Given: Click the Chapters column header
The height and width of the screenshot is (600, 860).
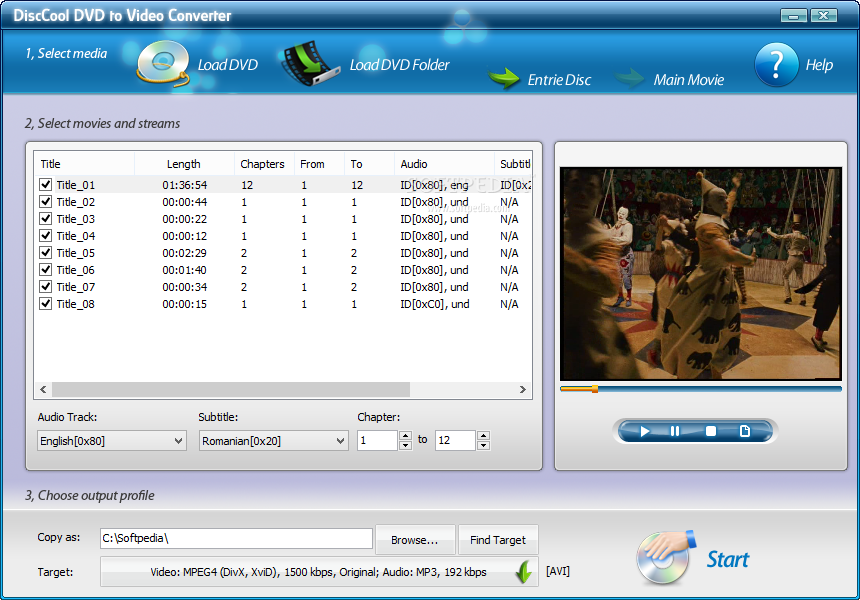Looking at the screenshot, I should click(x=264, y=164).
